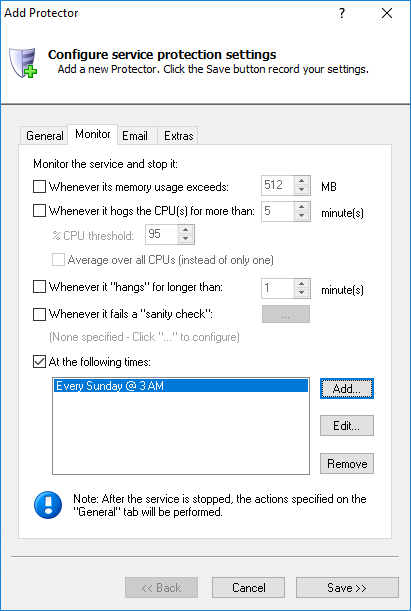Uncheck At the following times option
Image resolution: width=411 pixels, height=611 pixels.
tap(39, 362)
